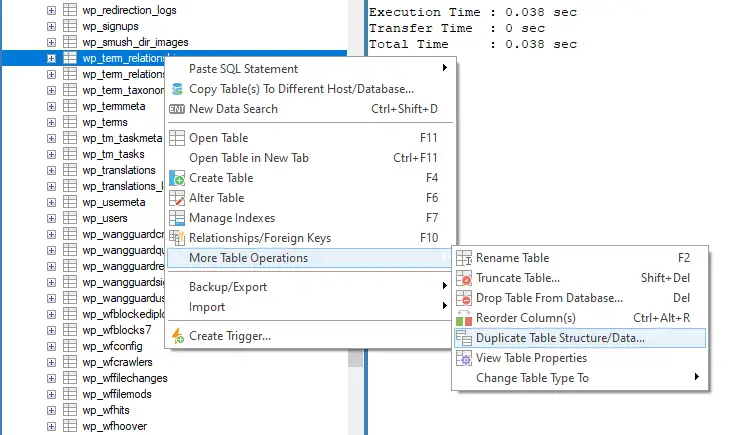Click the Copy Table(s) To Different Host icon

(x=177, y=89)
